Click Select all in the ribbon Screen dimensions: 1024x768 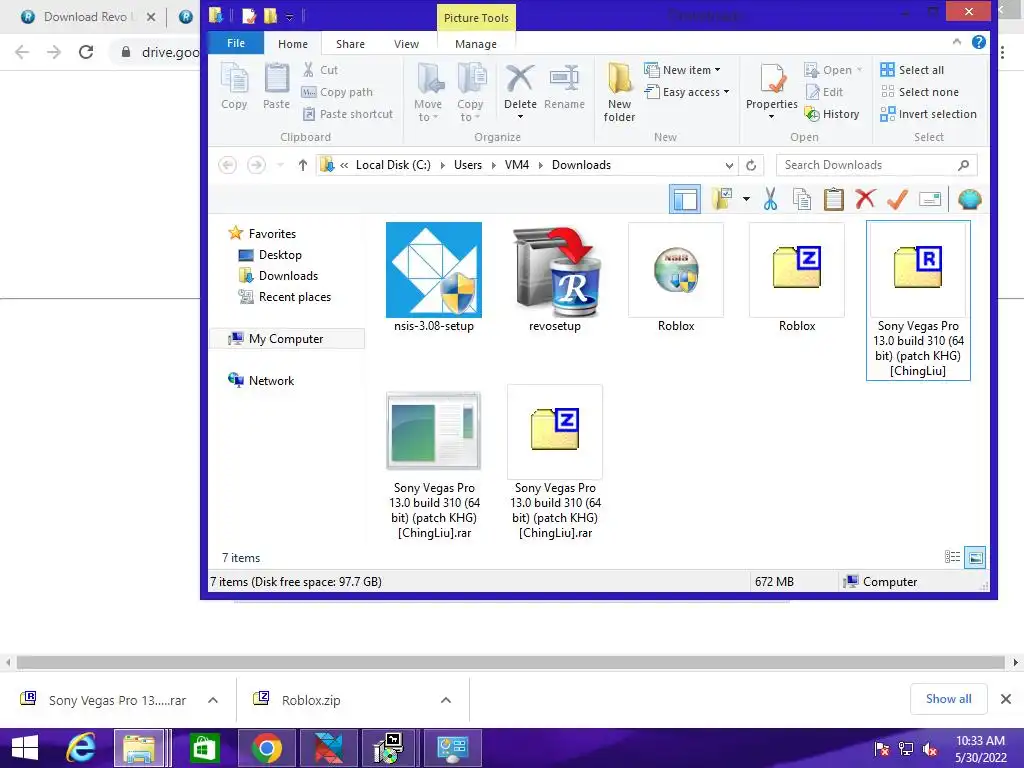click(x=912, y=70)
